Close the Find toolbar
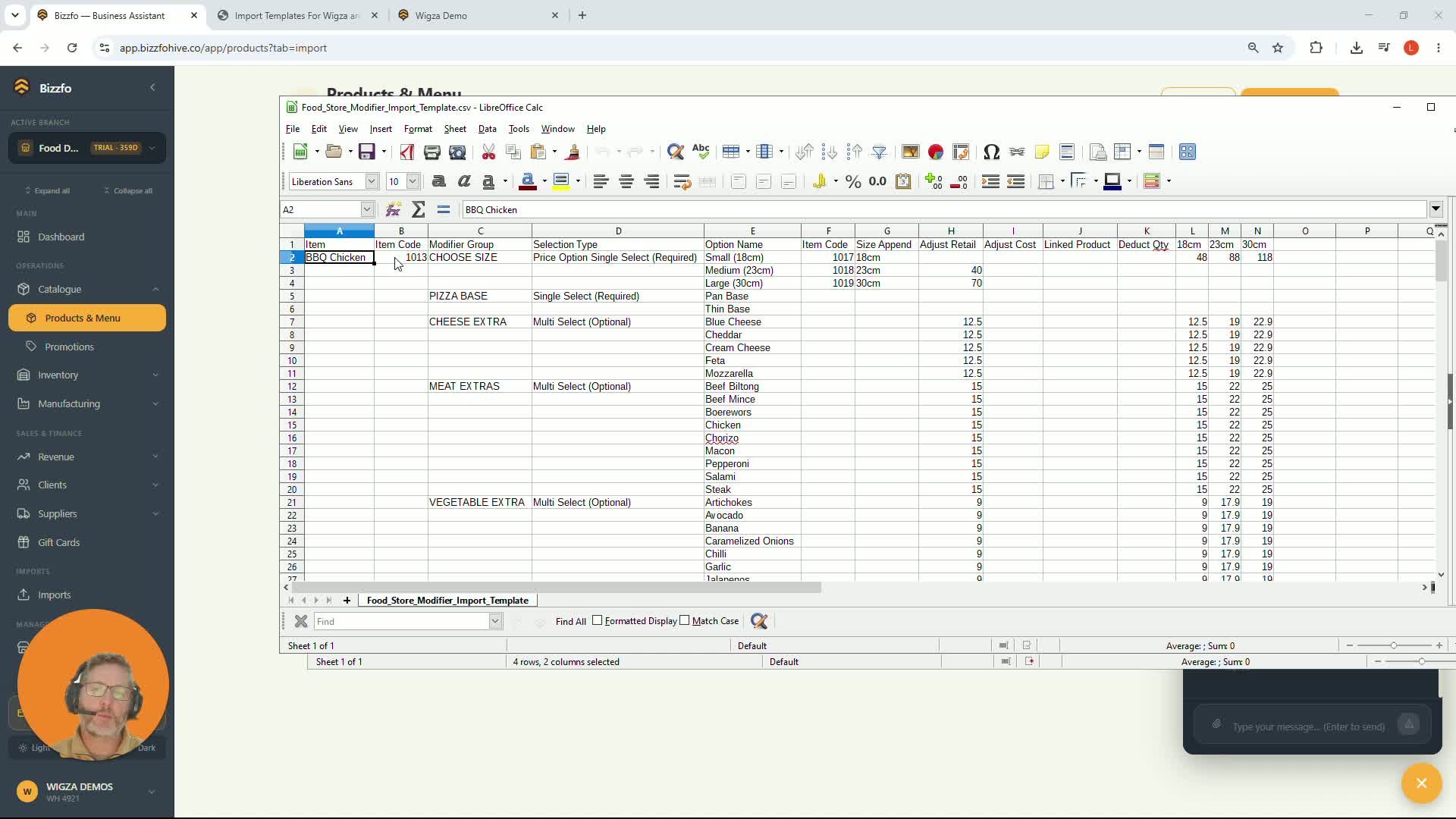1456x819 pixels. click(x=301, y=621)
